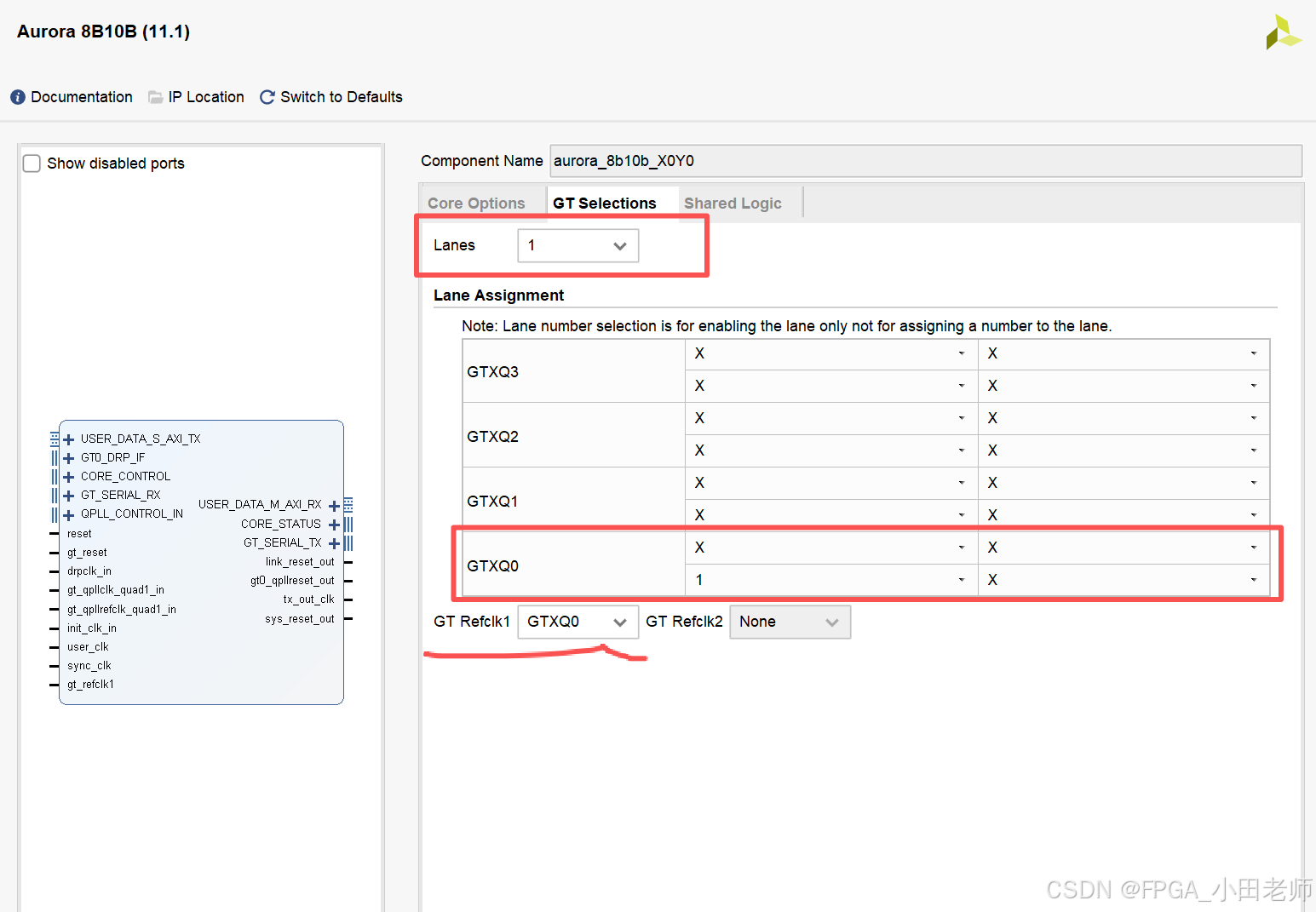Screen dimensions: 1316x912
Task: Open GTXQ0 lane dropdown showing 1
Action: 831,580
